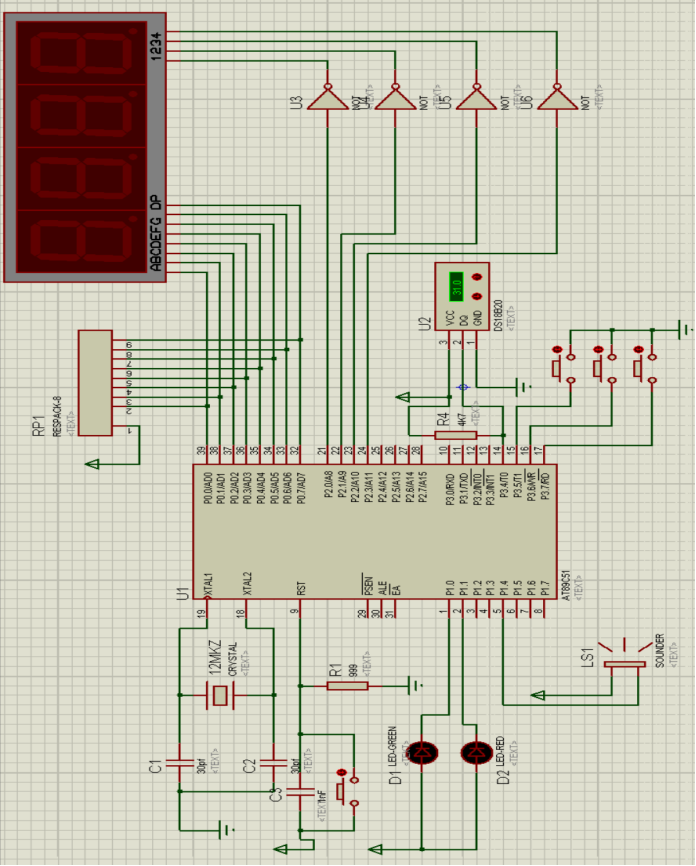This screenshot has width=696, height=866.
Task: Click the P3.7/RD pin label
Action: [x=545, y=485]
